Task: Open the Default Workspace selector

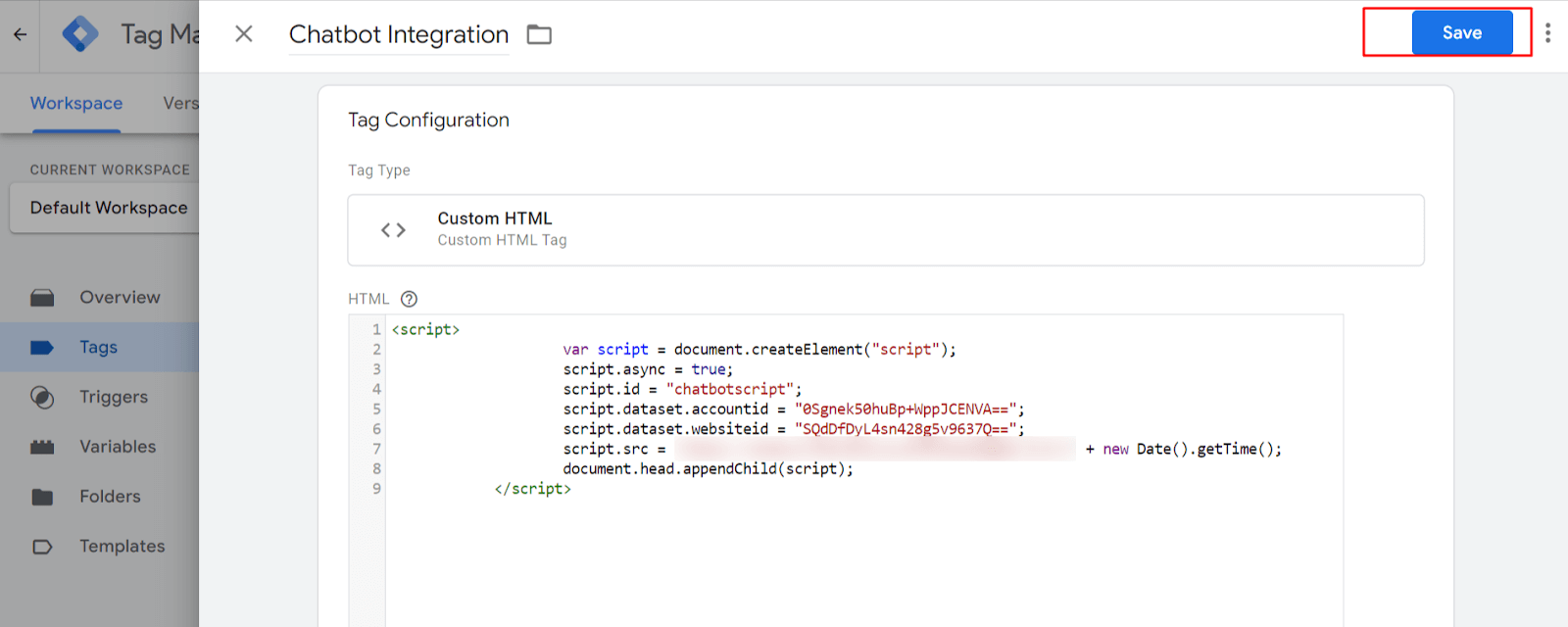Action: tap(105, 208)
